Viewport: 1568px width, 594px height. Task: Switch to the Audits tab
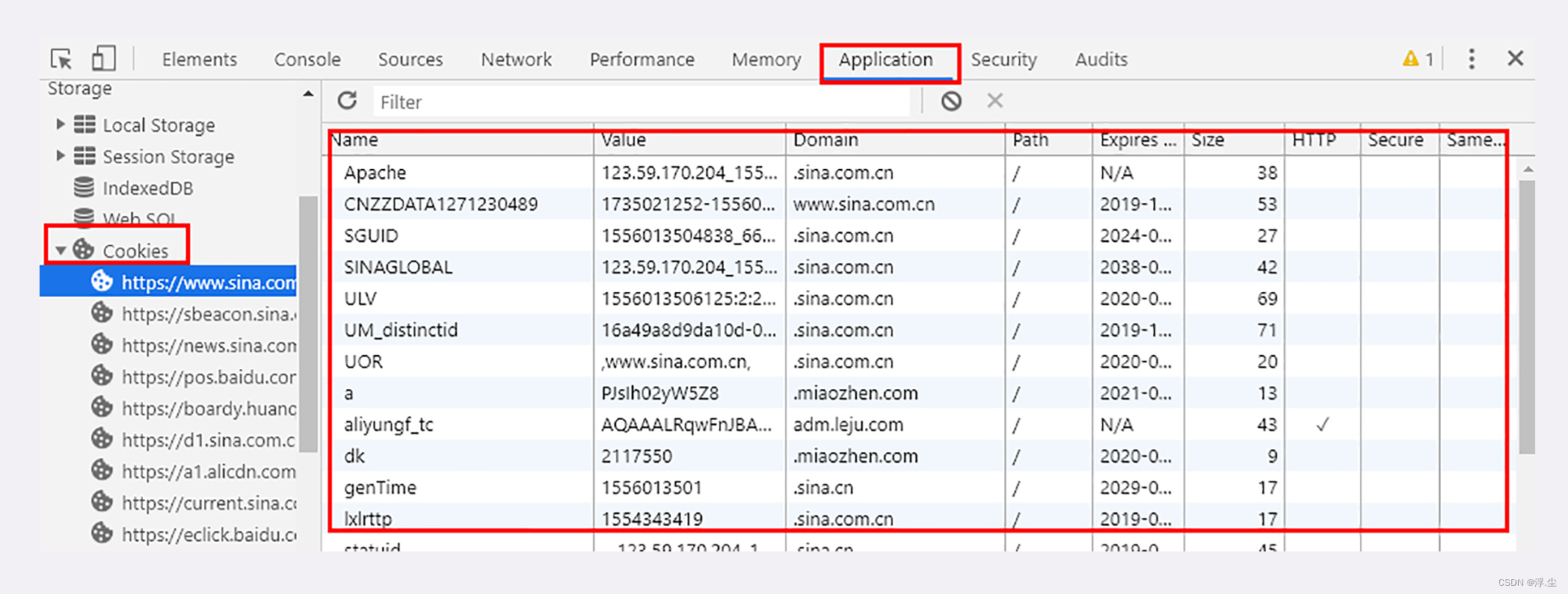[1101, 60]
